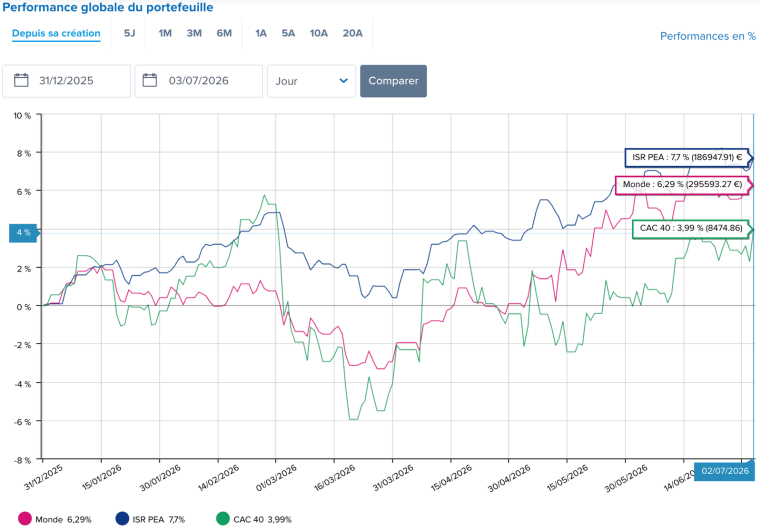
Task: Toggle the ISR PEA blue legend circle
Action: [x=122, y=519]
